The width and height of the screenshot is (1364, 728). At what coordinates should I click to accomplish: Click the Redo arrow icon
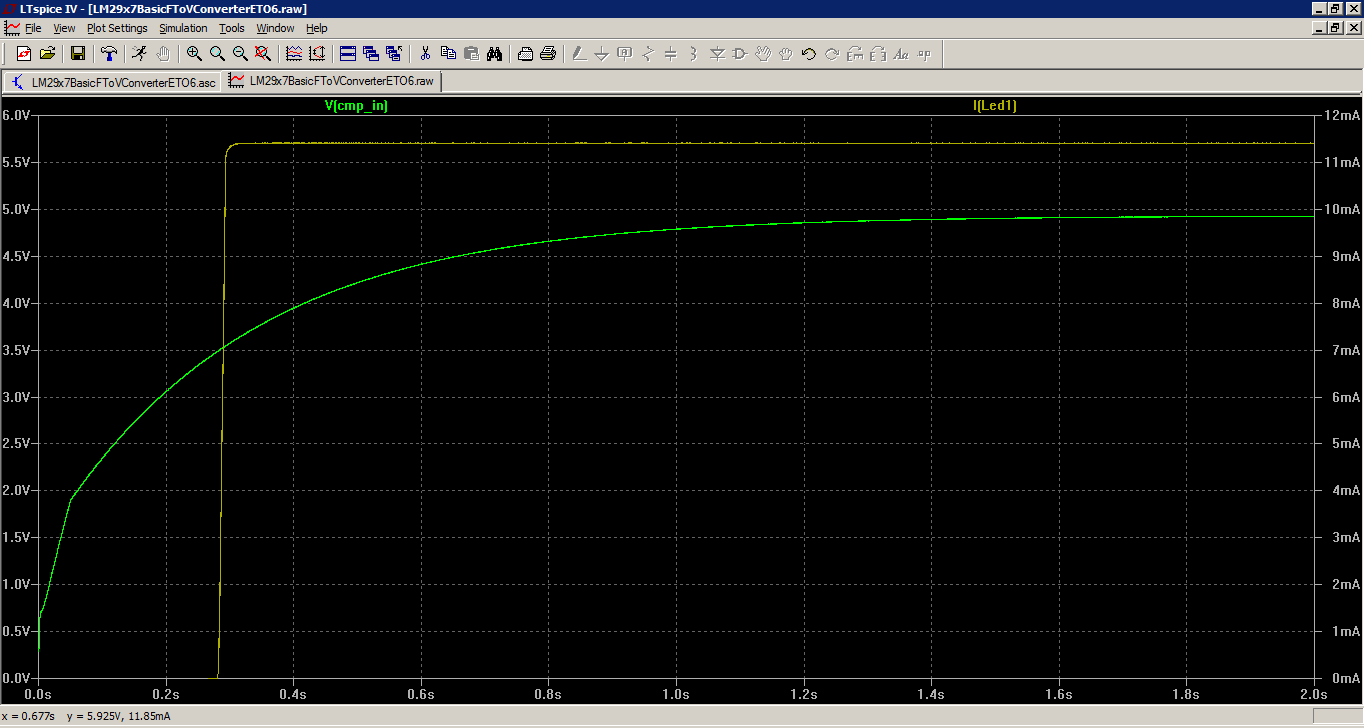pos(832,53)
